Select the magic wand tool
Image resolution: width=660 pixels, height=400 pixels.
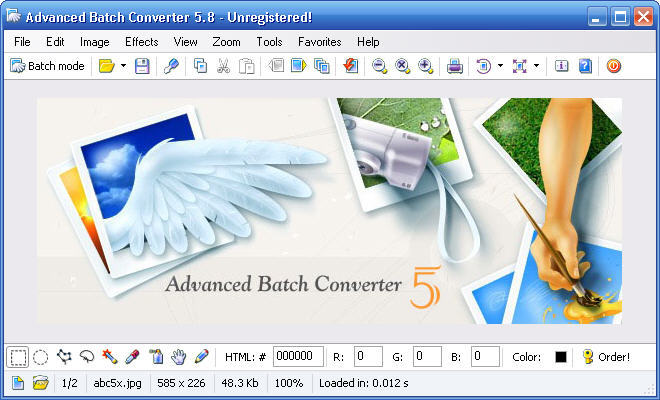pos(109,357)
